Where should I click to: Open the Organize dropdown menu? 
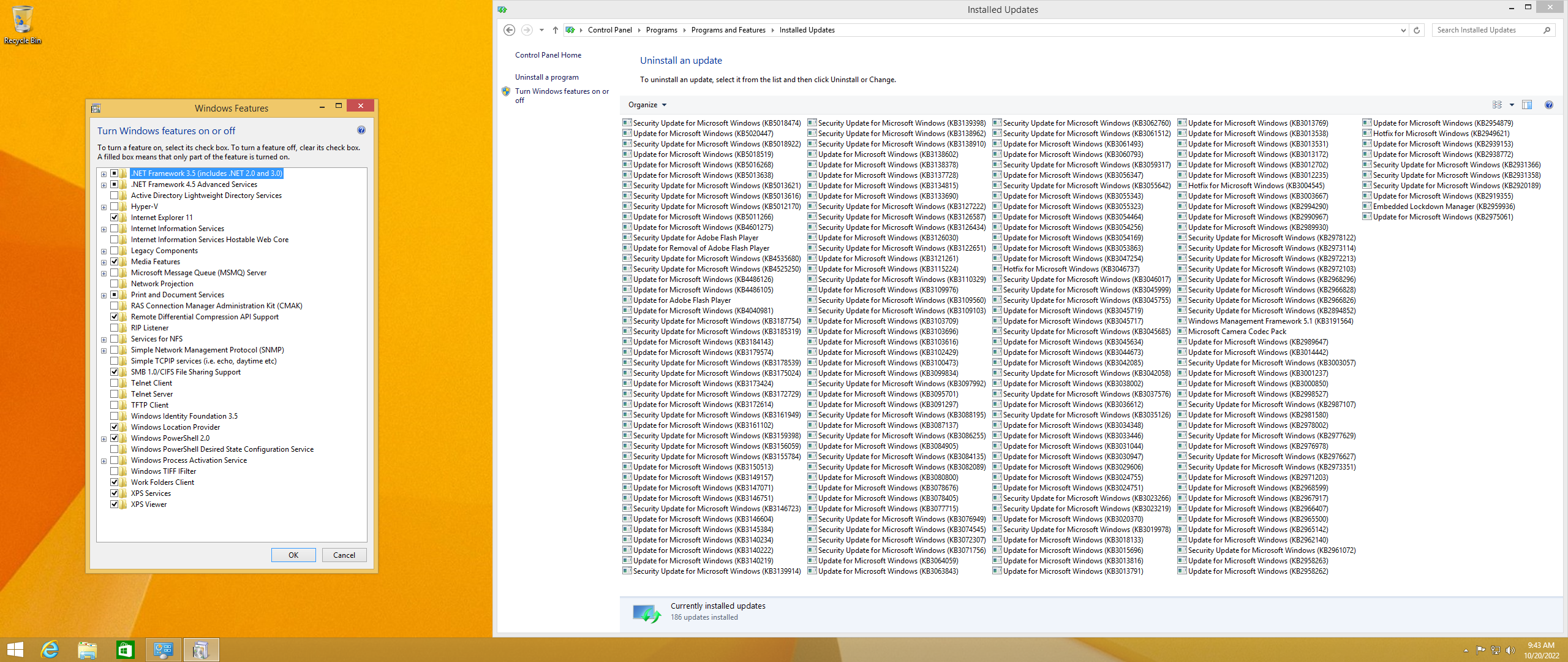[647, 105]
